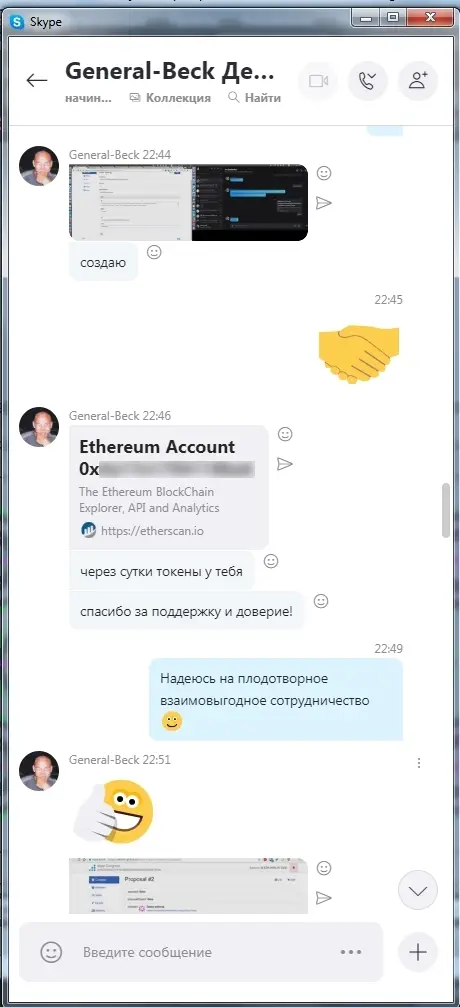
Task: Open message options at 22:51
Action: pyautogui.click(x=419, y=763)
